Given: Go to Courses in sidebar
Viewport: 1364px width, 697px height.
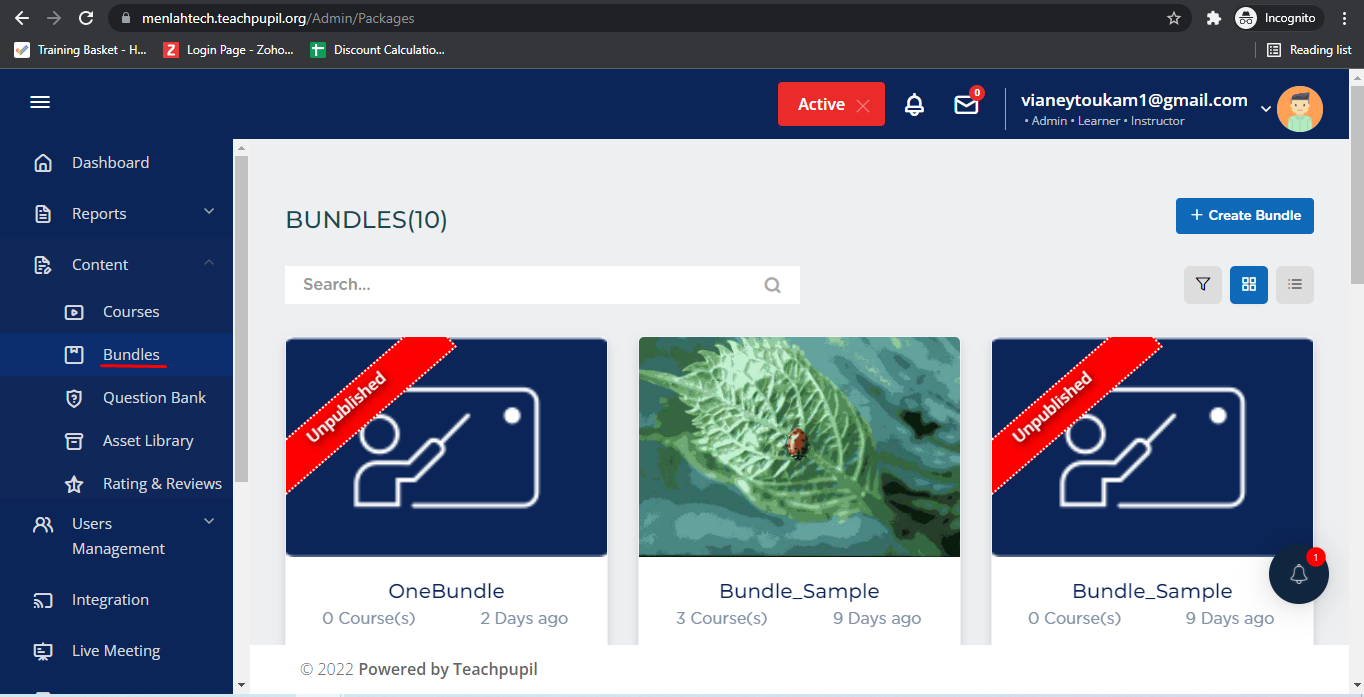Looking at the screenshot, I should [x=131, y=312].
